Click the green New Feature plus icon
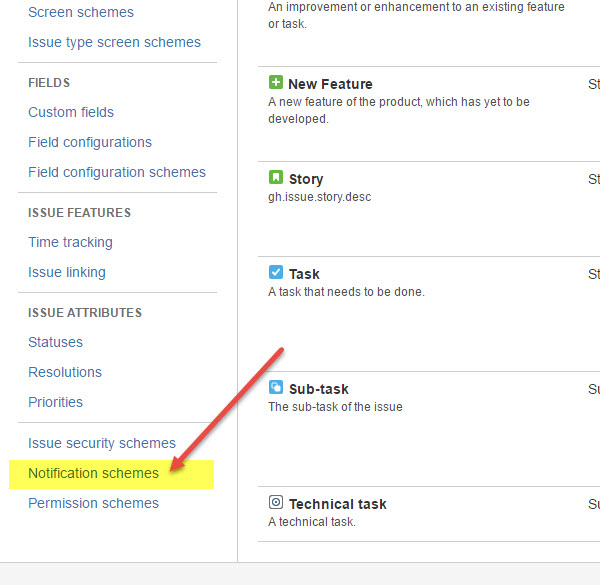Screen dimensions: 600x585 (276, 82)
